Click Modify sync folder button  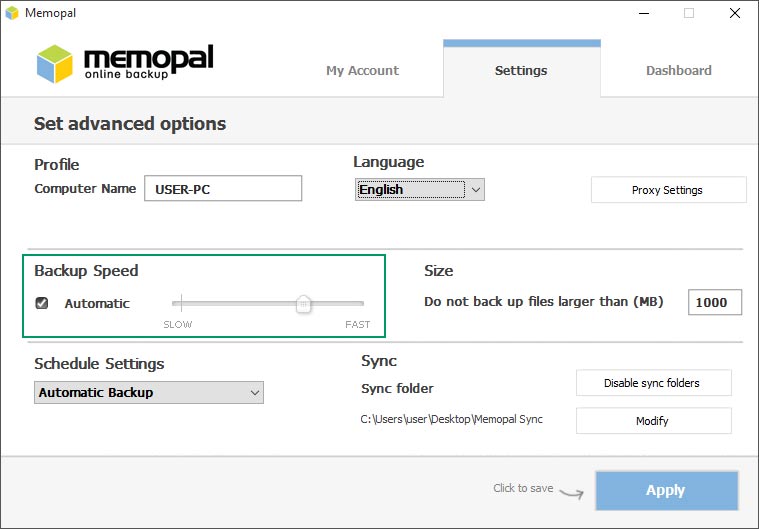click(x=653, y=421)
